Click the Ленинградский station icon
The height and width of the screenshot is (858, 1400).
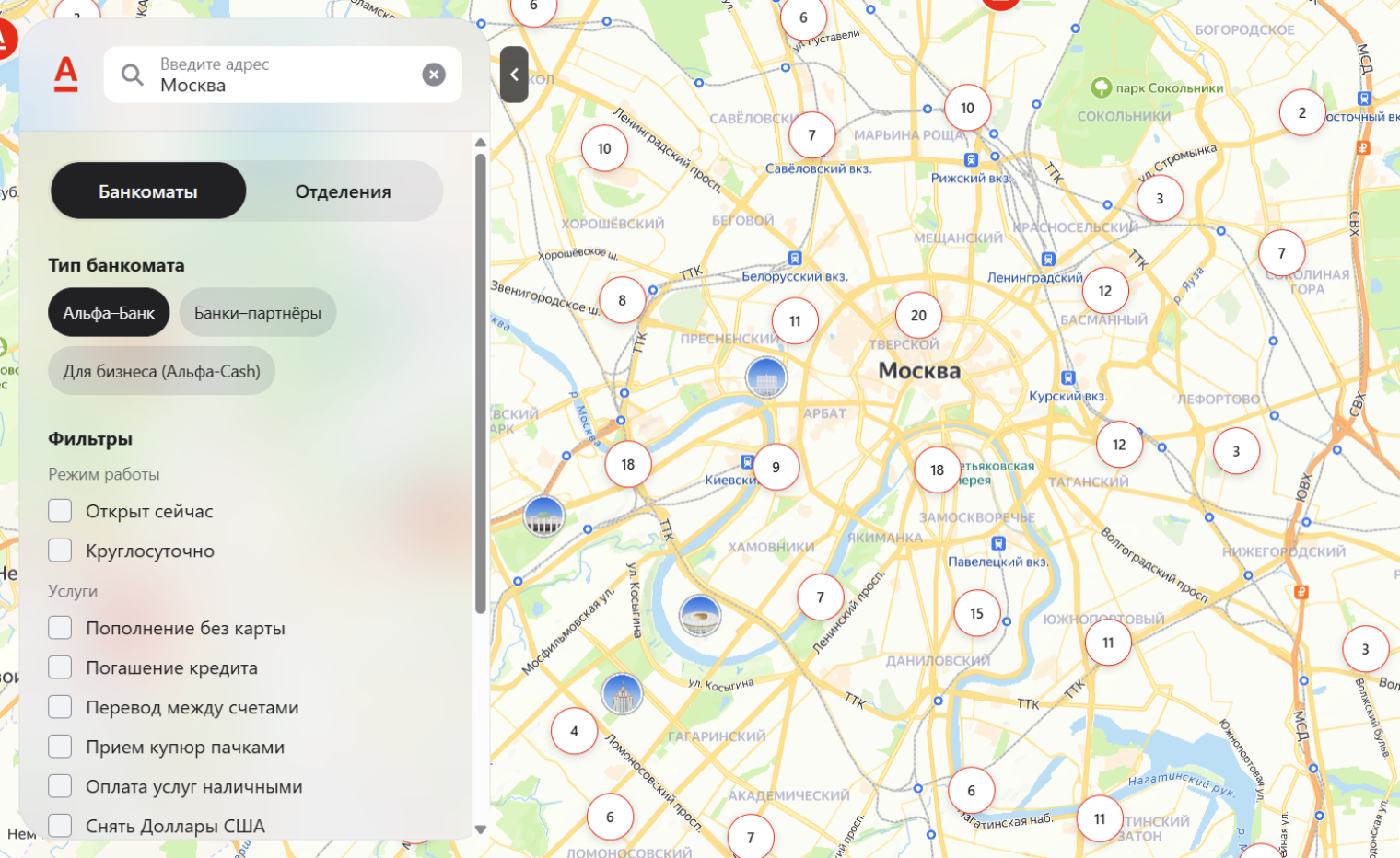tap(1047, 260)
